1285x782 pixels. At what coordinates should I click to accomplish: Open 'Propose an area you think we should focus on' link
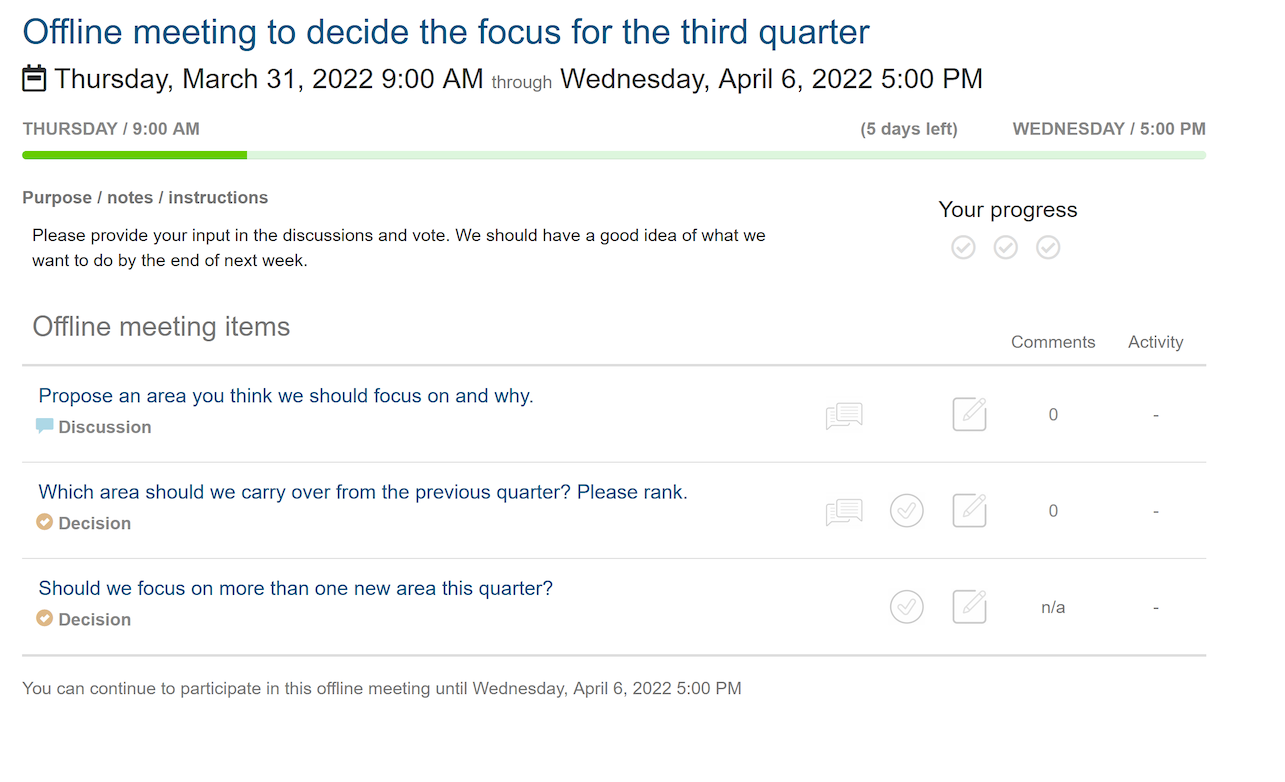tap(286, 396)
